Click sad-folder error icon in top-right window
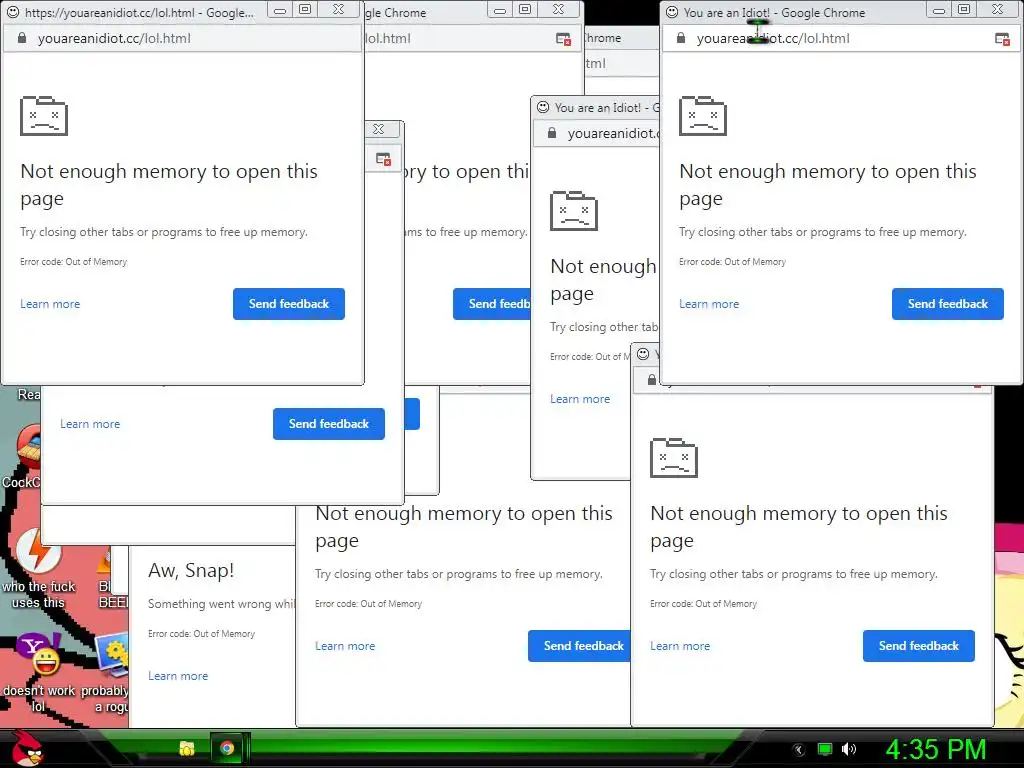 click(x=703, y=116)
